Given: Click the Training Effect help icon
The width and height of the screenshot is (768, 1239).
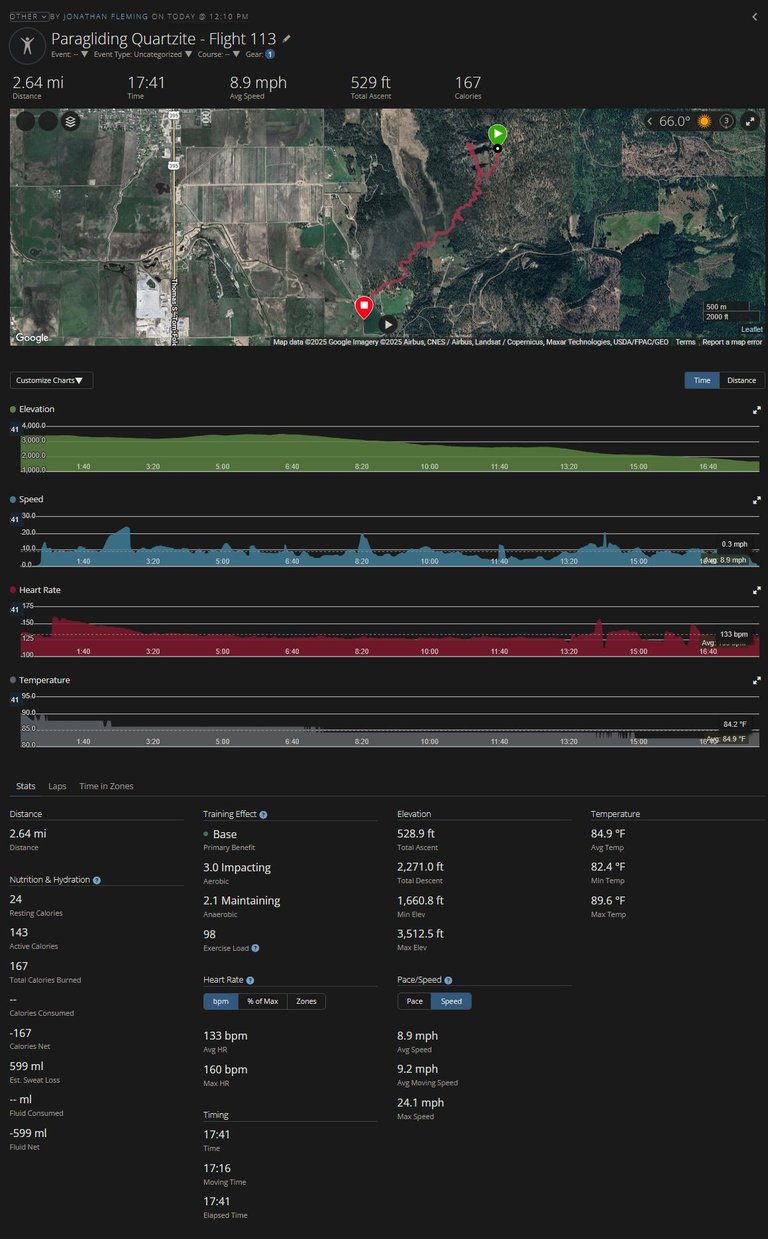Looking at the screenshot, I should 263,815.
